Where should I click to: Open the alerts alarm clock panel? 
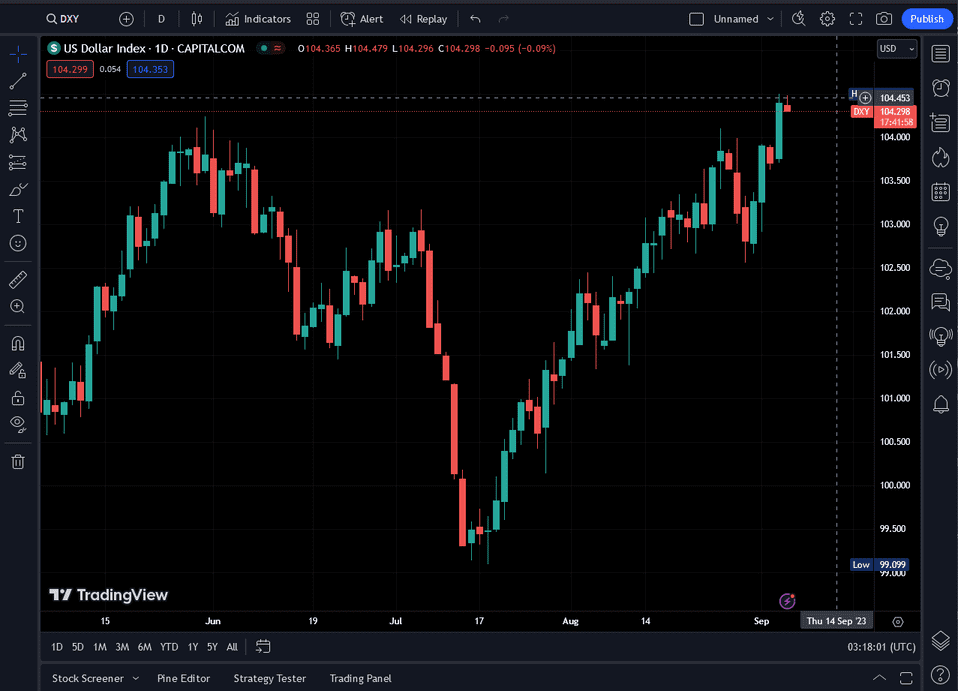(x=940, y=88)
